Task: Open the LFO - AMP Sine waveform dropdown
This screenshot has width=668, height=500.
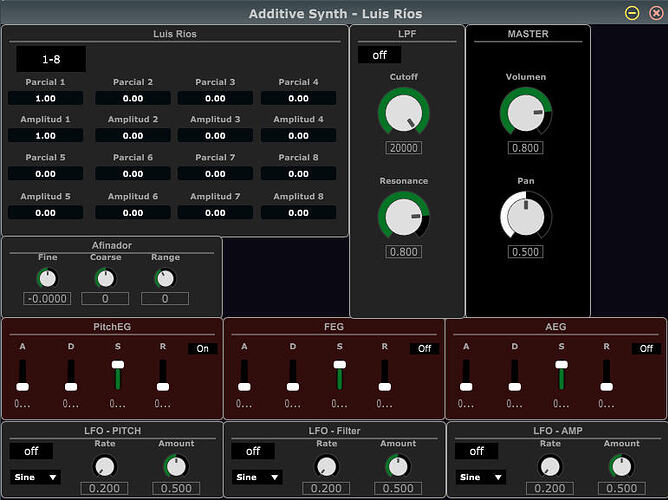Action: [x=480, y=477]
